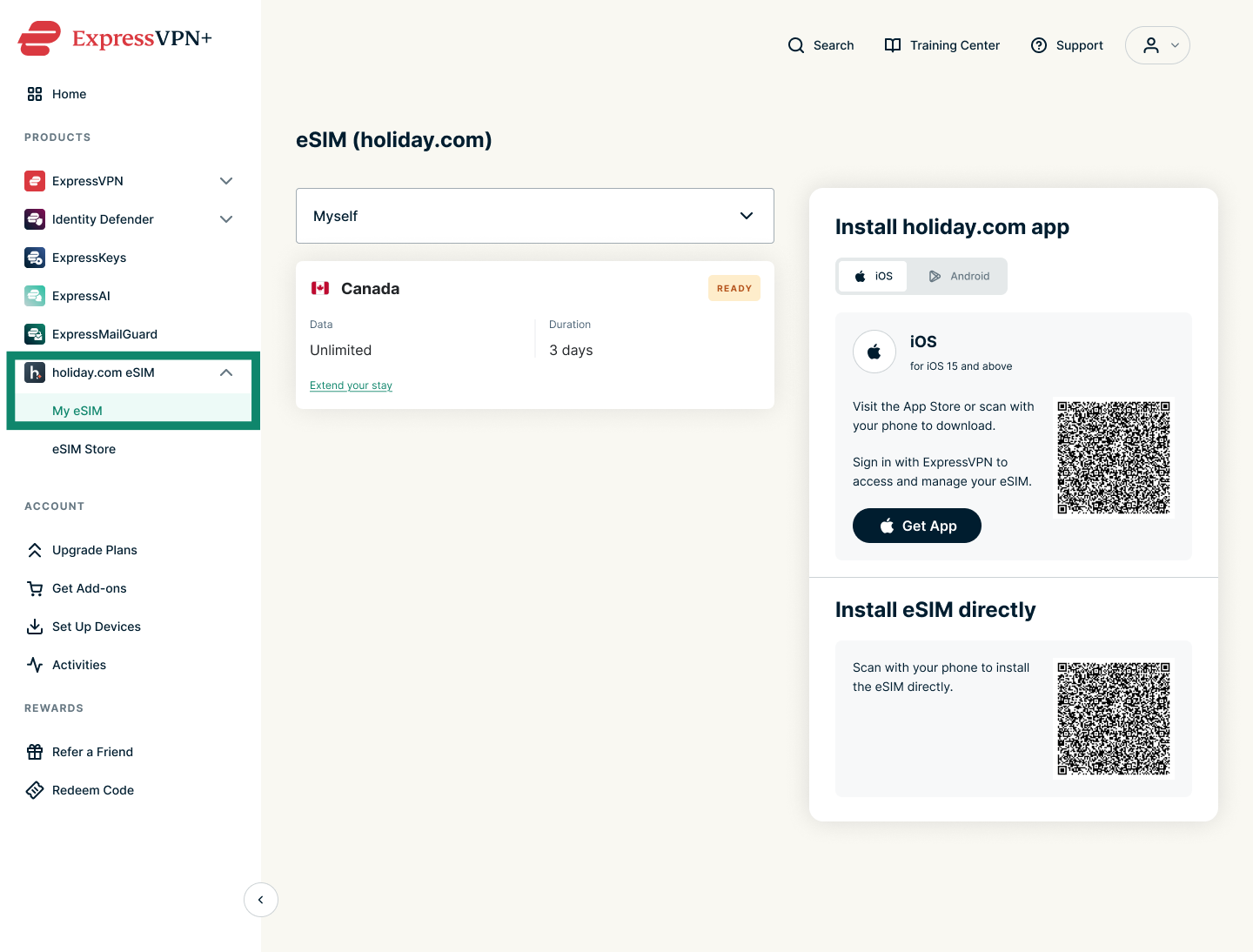The width and height of the screenshot is (1253, 952).
Task: Click the ExpressVPN product icon
Action: [35, 181]
